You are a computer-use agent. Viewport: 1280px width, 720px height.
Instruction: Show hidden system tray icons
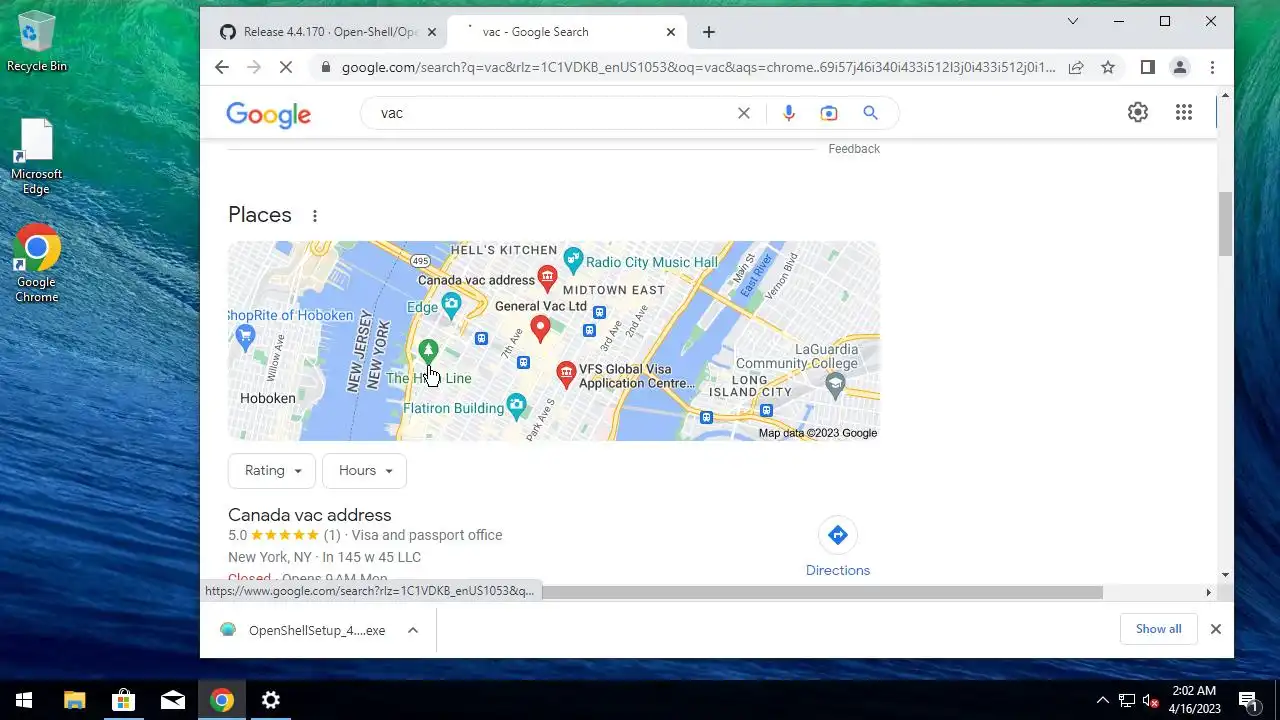click(x=1103, y=700)
